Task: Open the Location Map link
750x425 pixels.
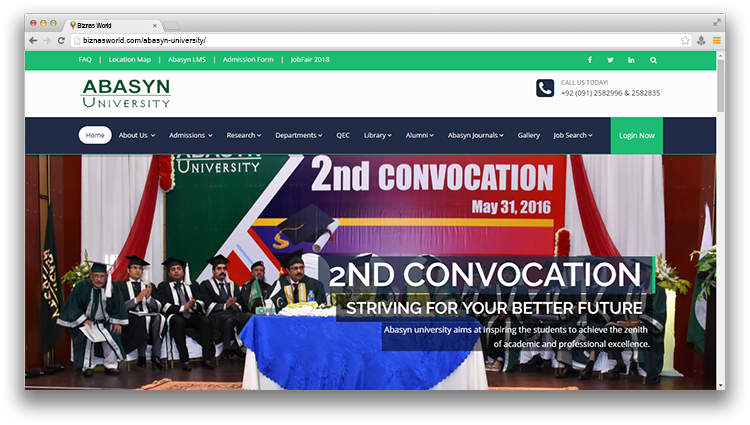Action: click(130, 60)
